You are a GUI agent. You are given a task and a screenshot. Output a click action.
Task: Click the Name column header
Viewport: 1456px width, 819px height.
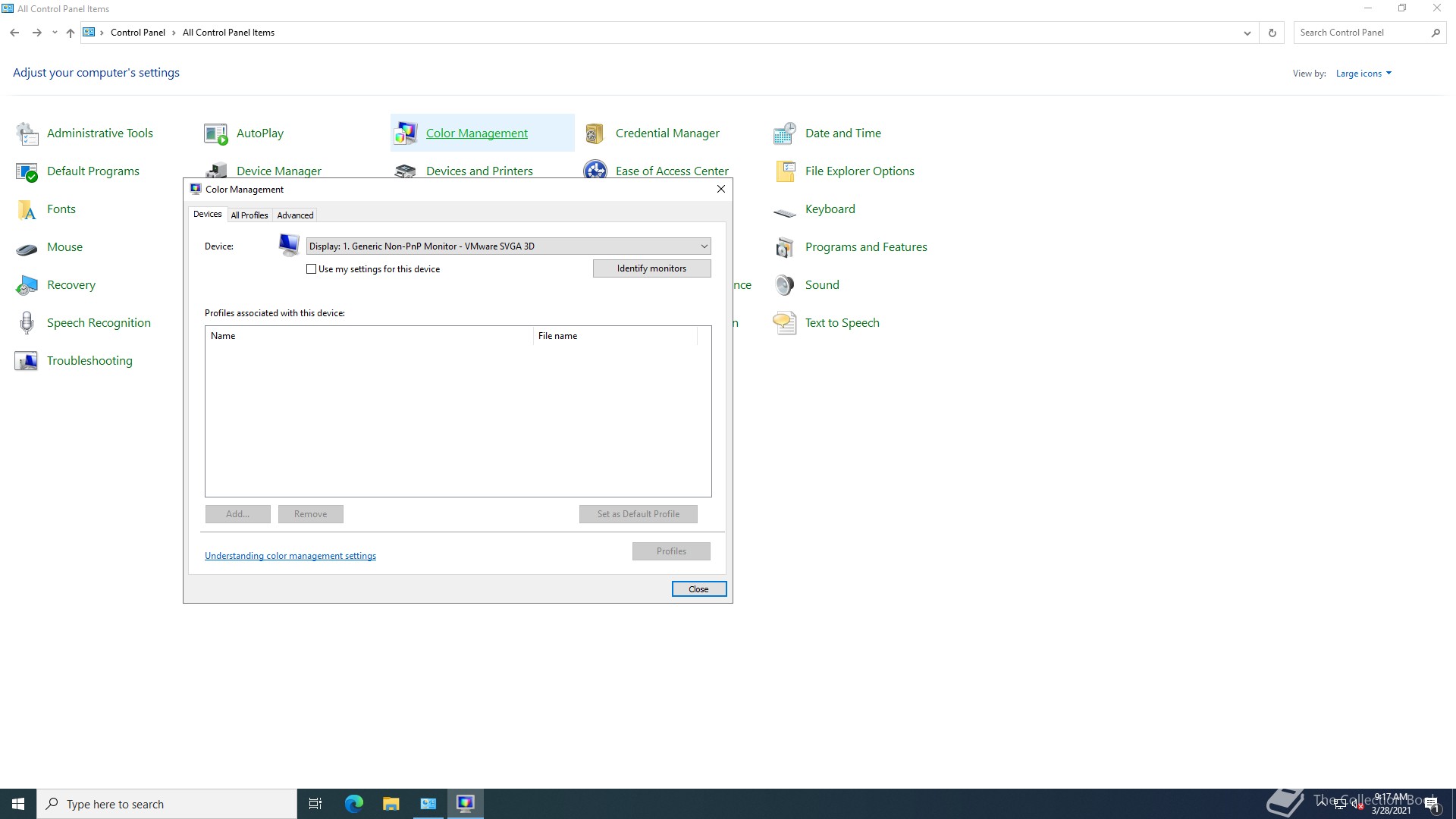pyautogui.click(x=369, y=336)
